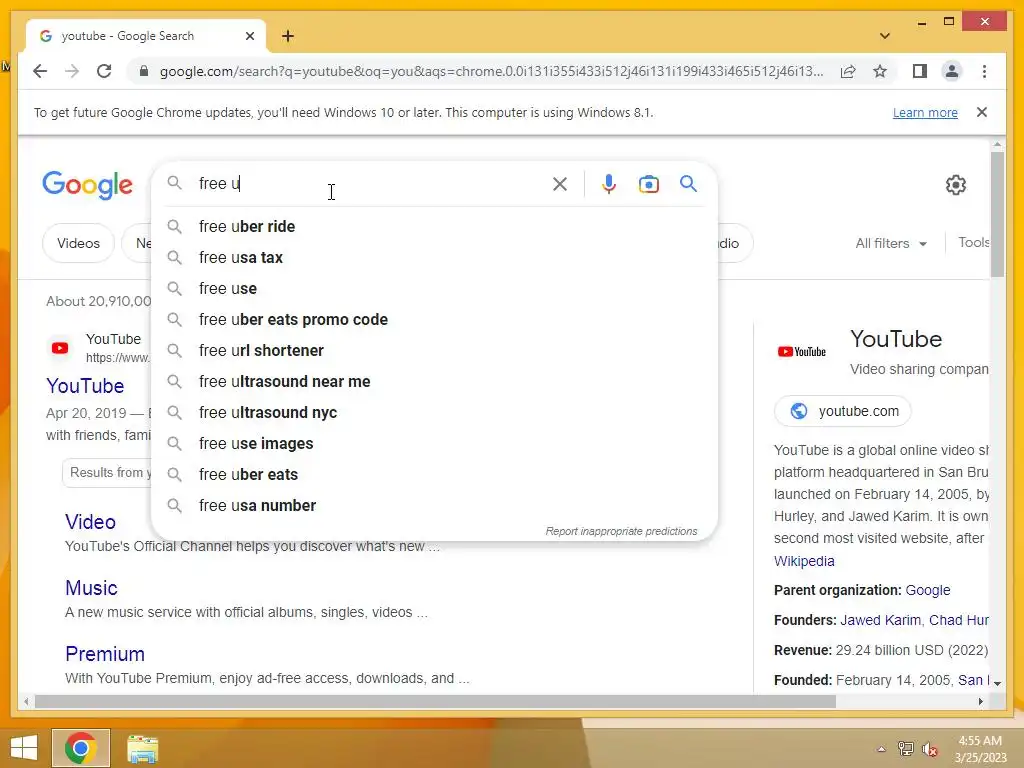Open the taskbar clock and date
The height and width of the screenshot is (768, 1024).
[x=980, y=749]
